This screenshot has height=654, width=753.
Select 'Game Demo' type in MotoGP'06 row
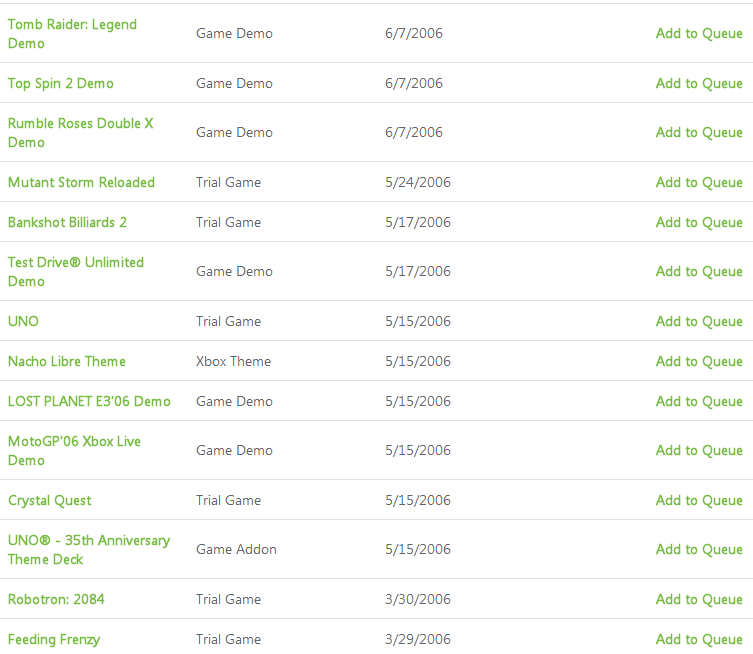click(x=234, y=450)
